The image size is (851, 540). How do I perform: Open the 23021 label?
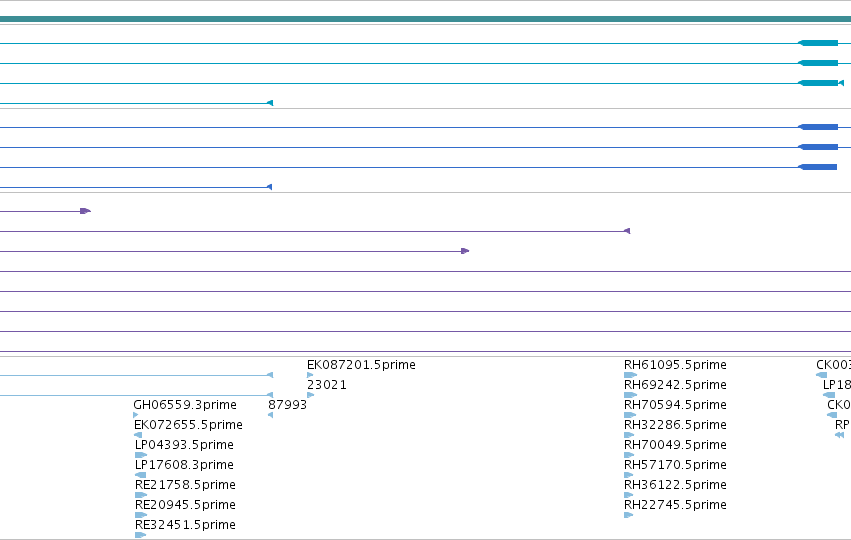point(327,385)
